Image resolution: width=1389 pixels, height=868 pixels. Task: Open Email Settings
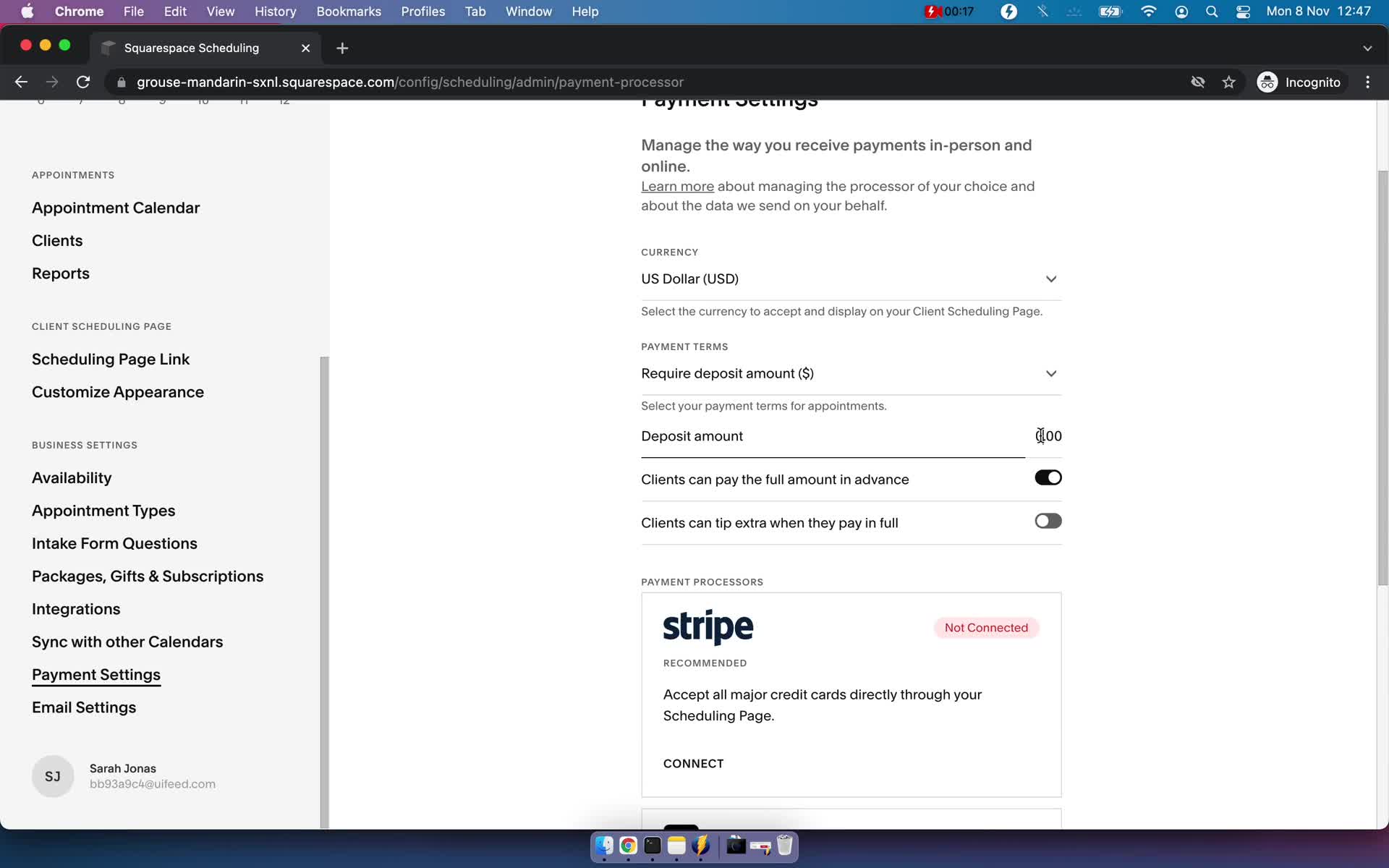coord(84,707)
